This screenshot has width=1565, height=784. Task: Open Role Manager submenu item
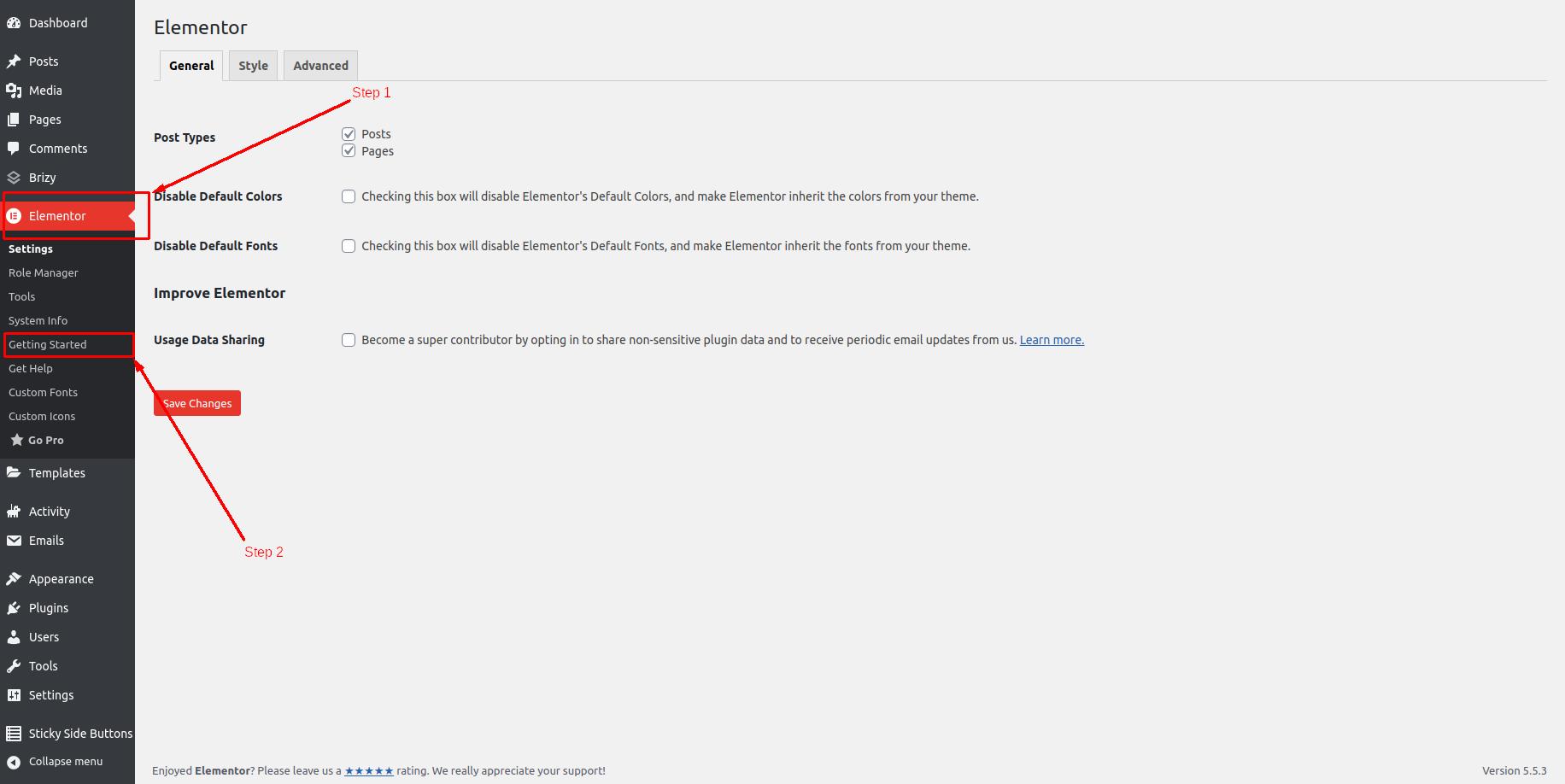[x=44, y=272]
